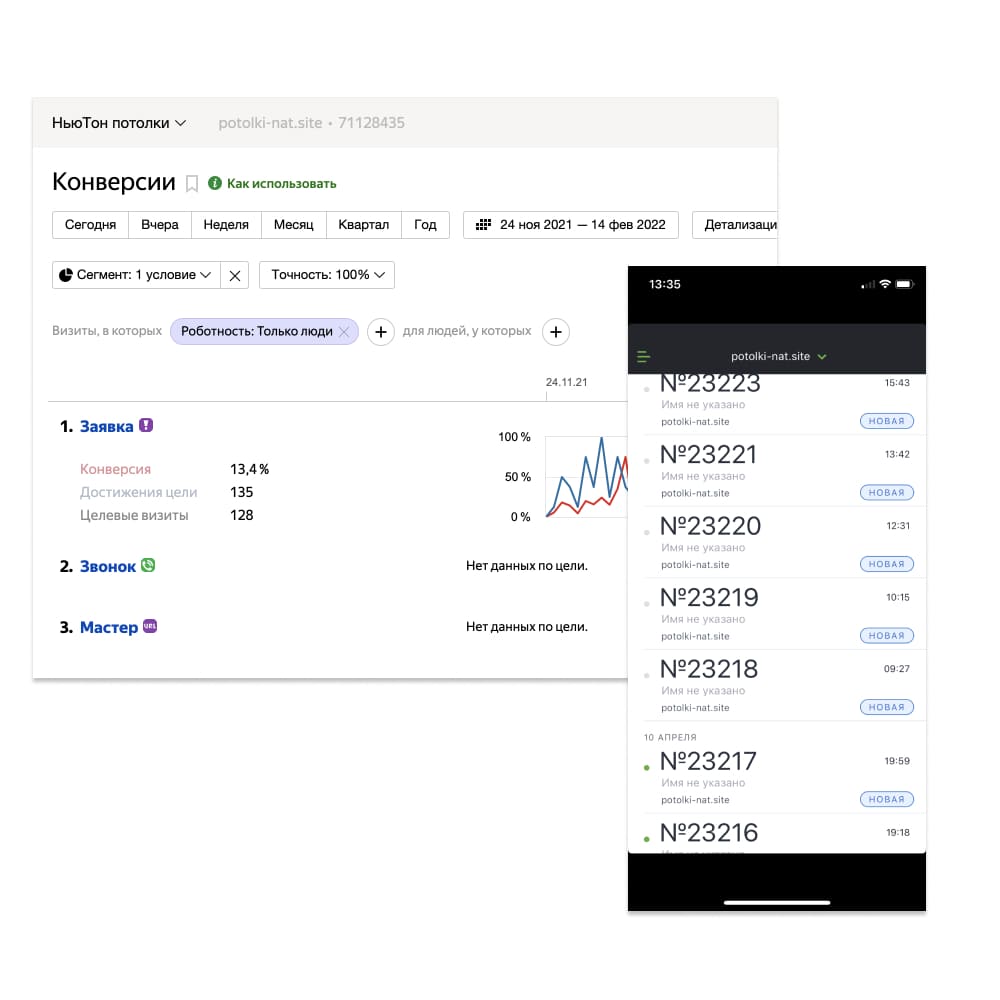This screenshot has height=1000, width=1000.
Task: Open order №23221 in the mobile list
Action: pos(710,455)
